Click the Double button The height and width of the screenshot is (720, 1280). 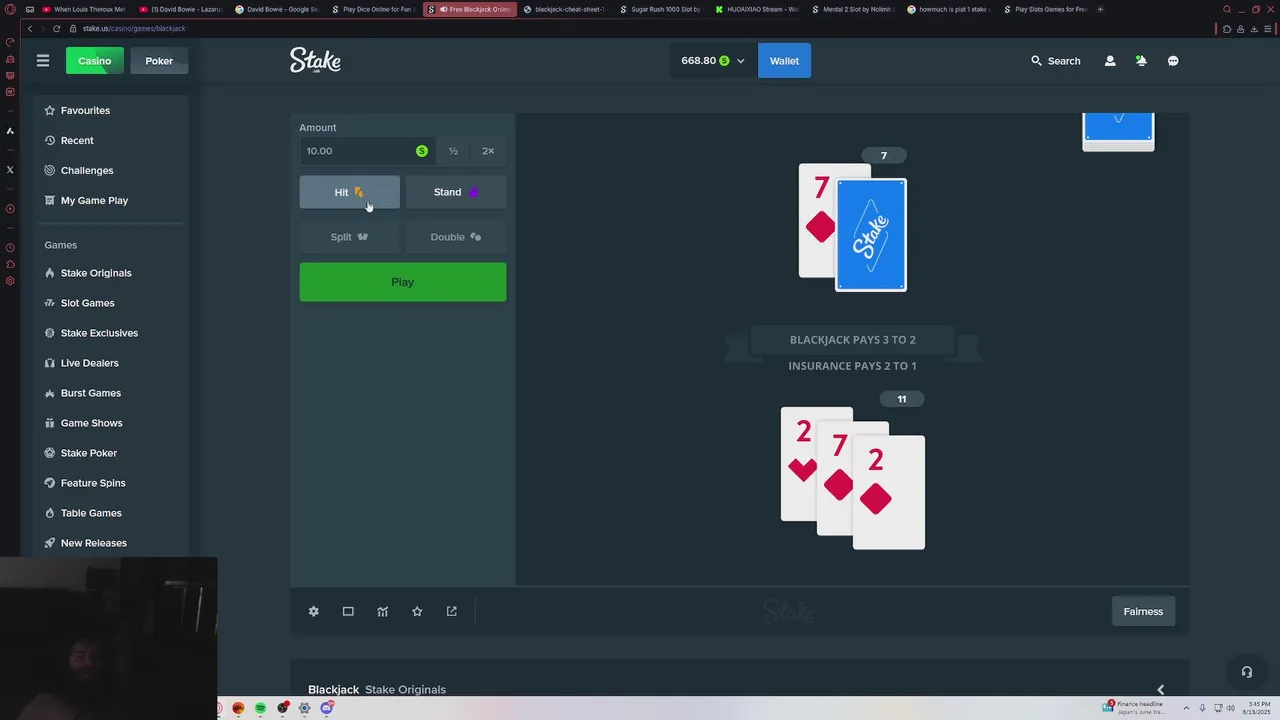pos(456,237)
